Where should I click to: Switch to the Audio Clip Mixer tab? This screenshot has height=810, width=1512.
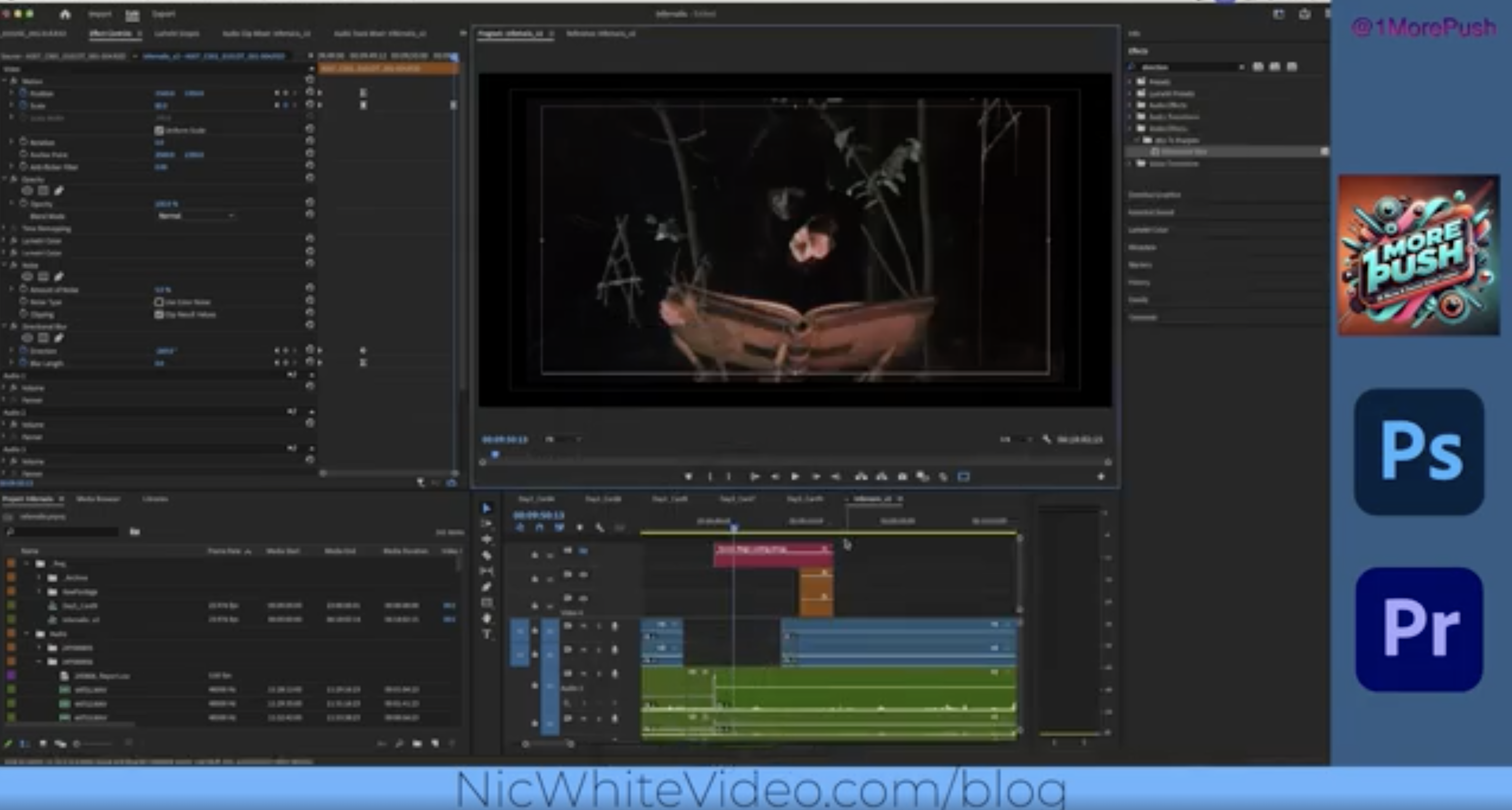coord(266,34)
